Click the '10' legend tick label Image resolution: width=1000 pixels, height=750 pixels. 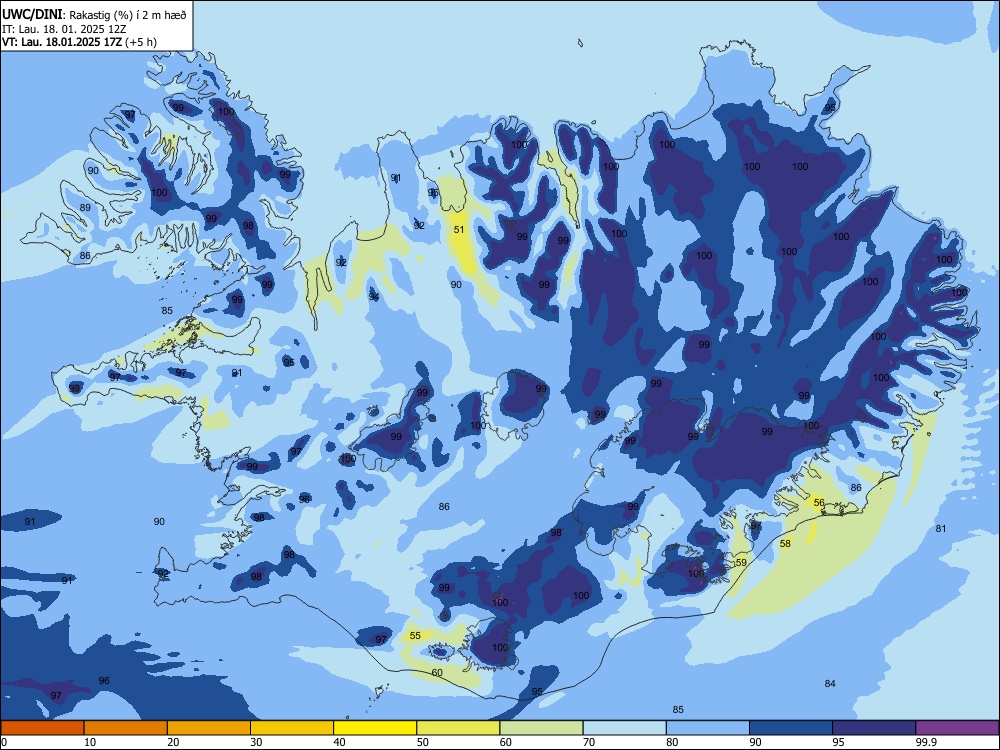click(x=90, y=742)
